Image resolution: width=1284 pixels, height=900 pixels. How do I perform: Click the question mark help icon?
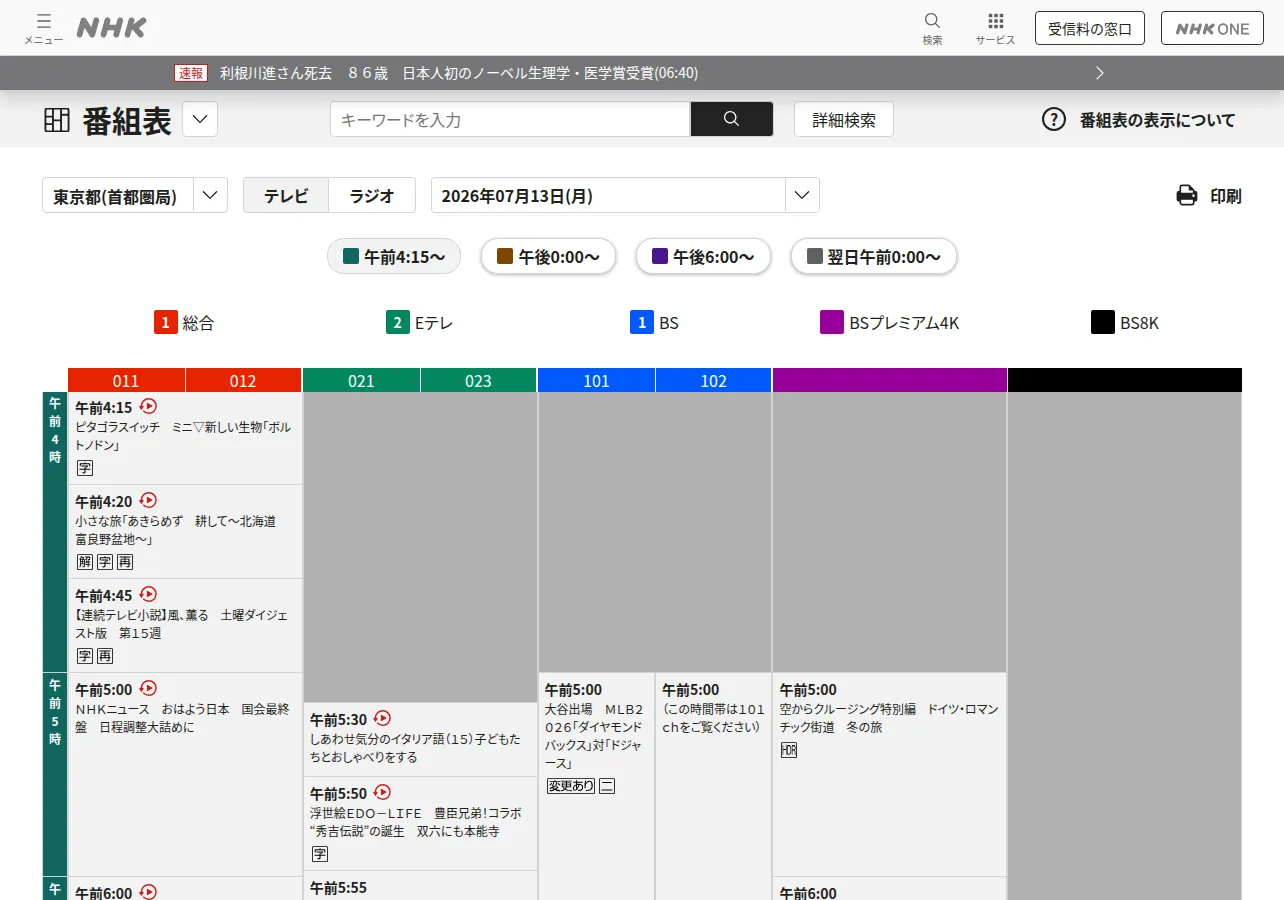click(1054, 119)
